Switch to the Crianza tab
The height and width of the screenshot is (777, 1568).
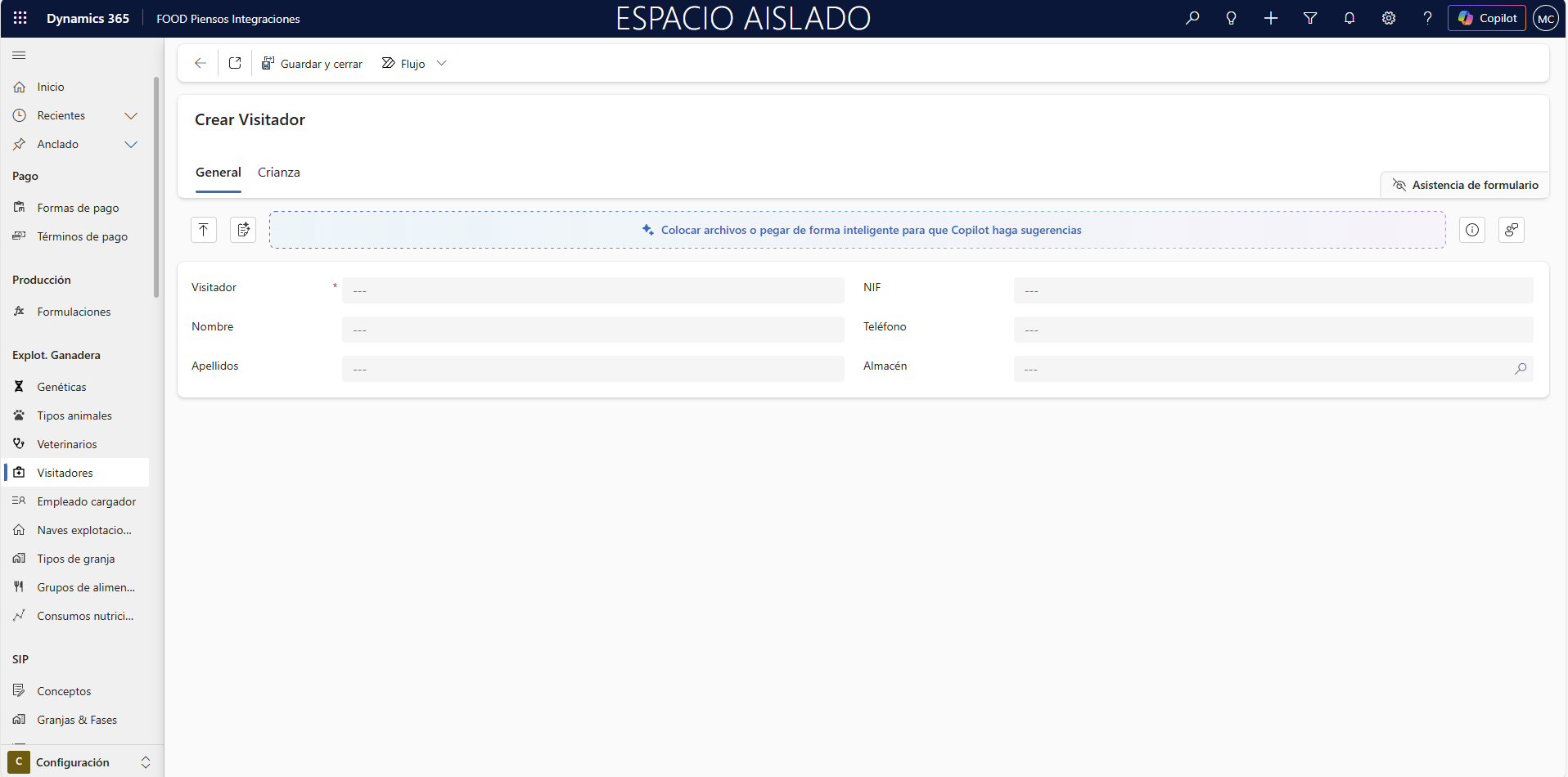click(x=278, y=173)
